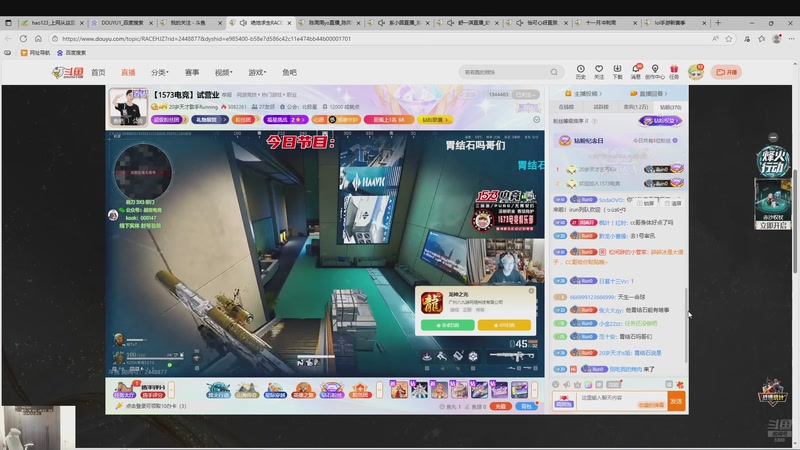The image size is (800, 450).
Task: Open the 赛事 navigation item
Action: click(x=192, y=72)
